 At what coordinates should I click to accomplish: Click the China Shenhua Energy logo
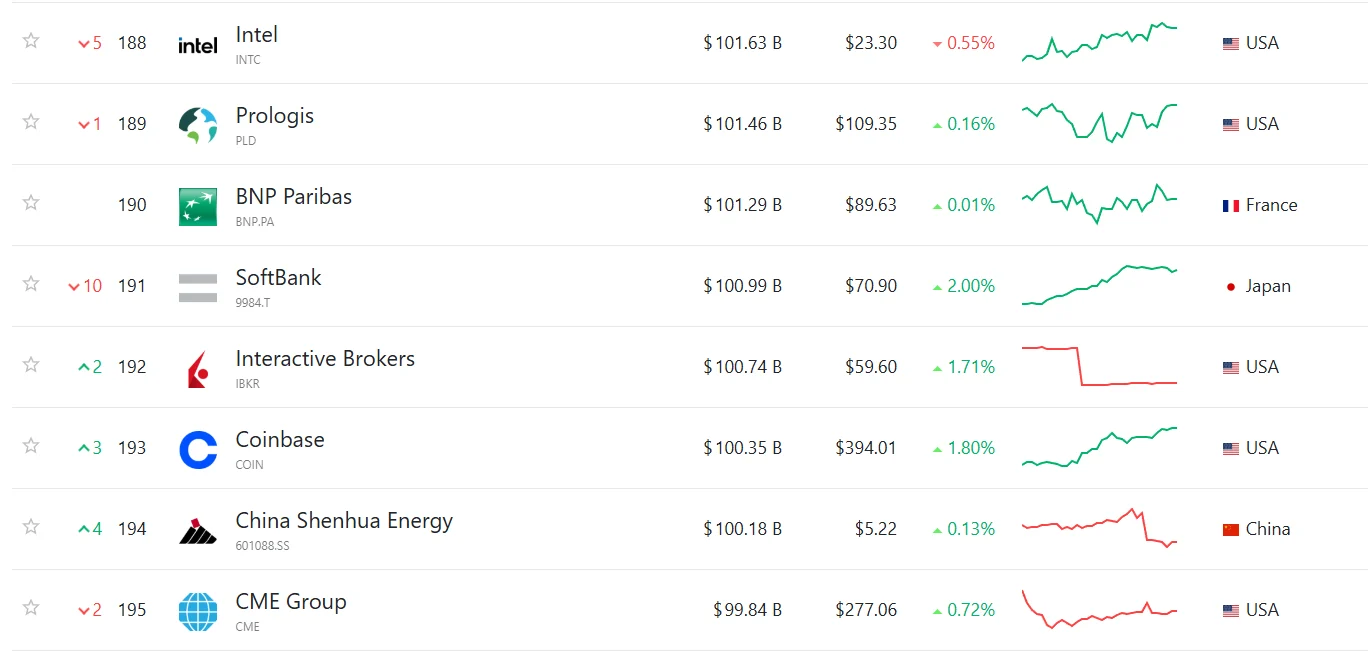[197, 530]
